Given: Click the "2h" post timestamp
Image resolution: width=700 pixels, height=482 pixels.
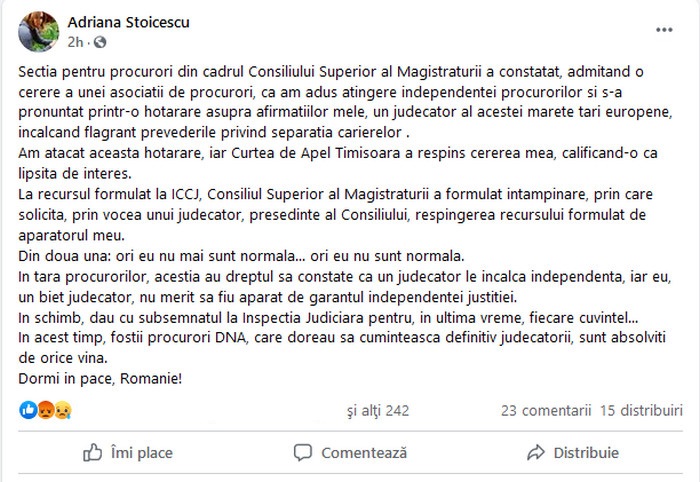Looking at the screenshot, I should tap(75, 42).
